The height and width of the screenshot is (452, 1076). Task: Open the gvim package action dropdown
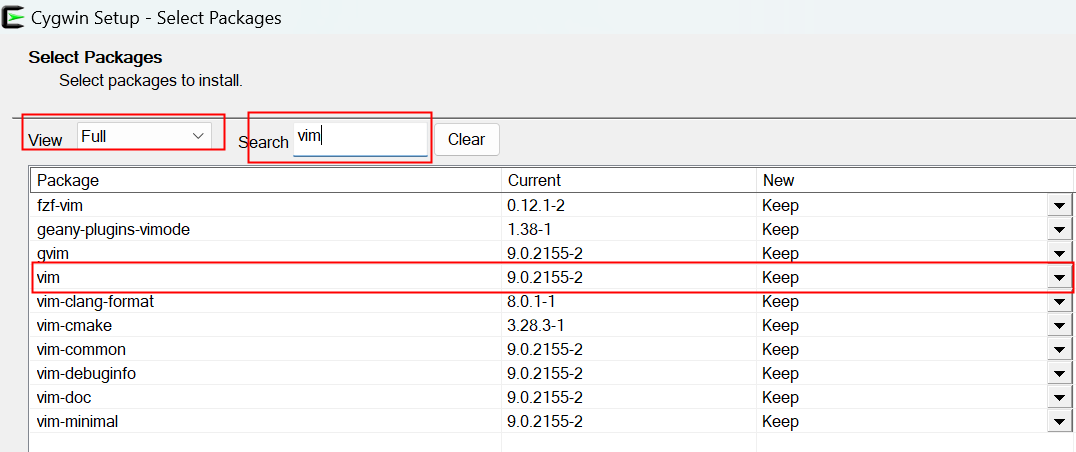point(1059,254)
